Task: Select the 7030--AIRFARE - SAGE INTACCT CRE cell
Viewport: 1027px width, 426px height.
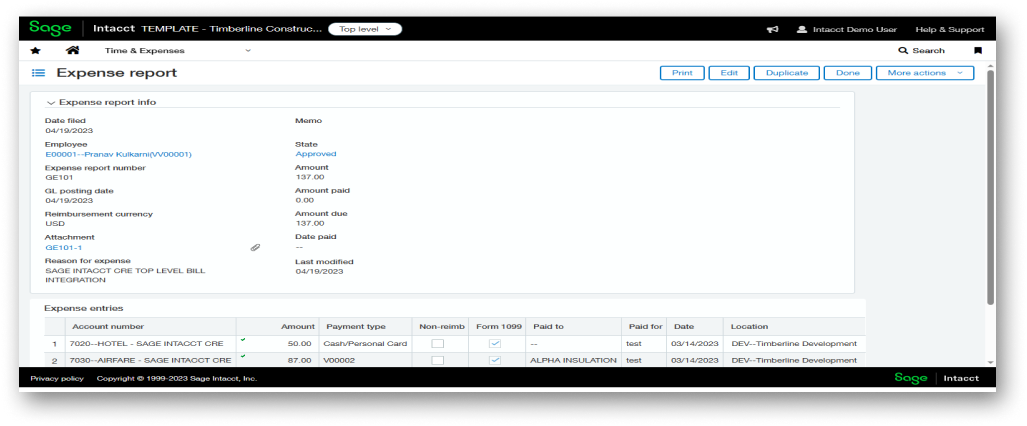Action: [x=151, y=360]
